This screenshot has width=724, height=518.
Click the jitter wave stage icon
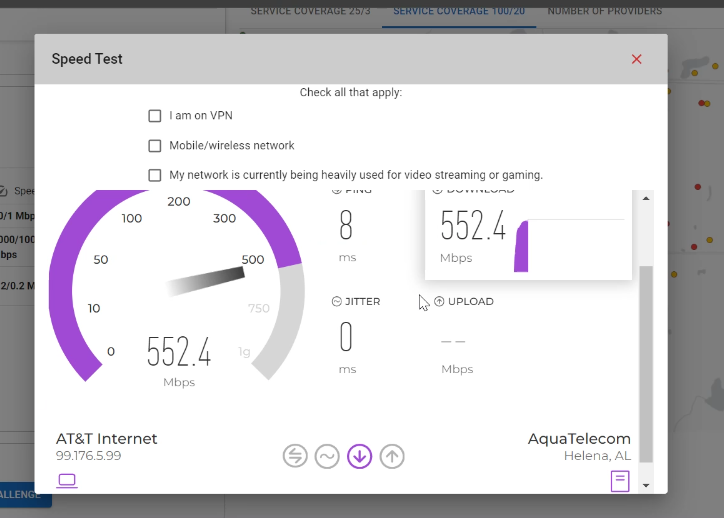click(327, 456)
